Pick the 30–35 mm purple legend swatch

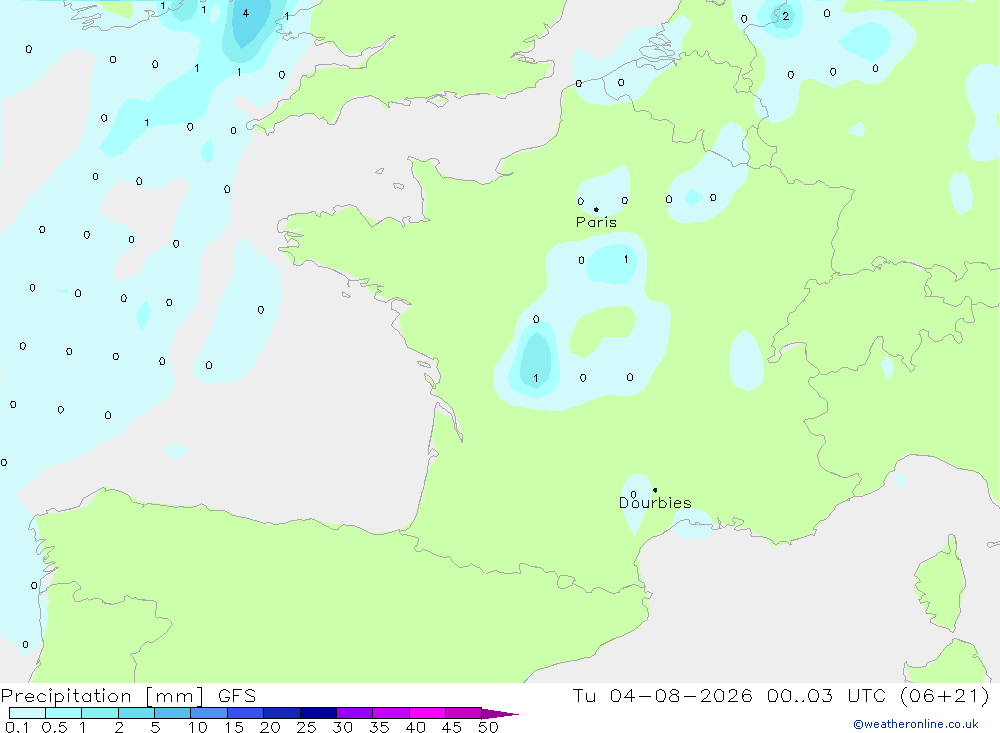pyautogui.click(x=354, y=713)
